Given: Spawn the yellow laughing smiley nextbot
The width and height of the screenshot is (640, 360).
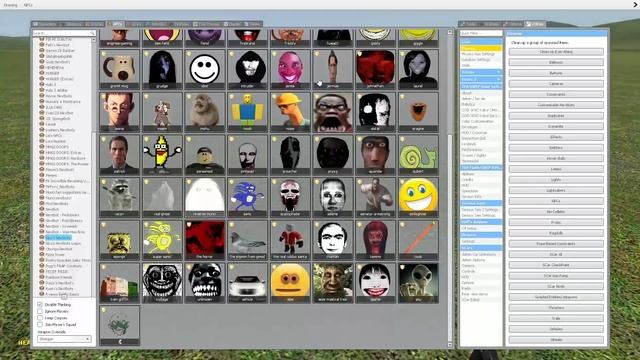Looking at the screenshot, I should [x=418, y=197].
